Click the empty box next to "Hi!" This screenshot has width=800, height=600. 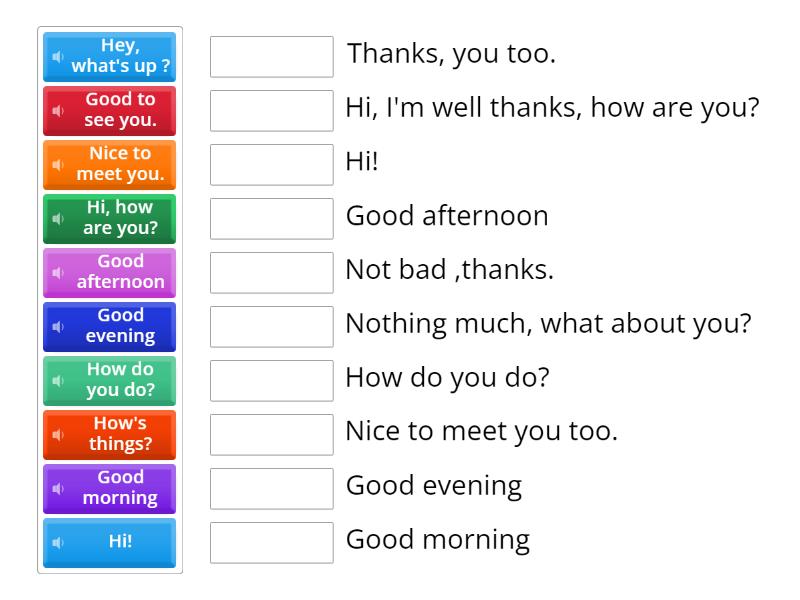(x=271, y=165)
